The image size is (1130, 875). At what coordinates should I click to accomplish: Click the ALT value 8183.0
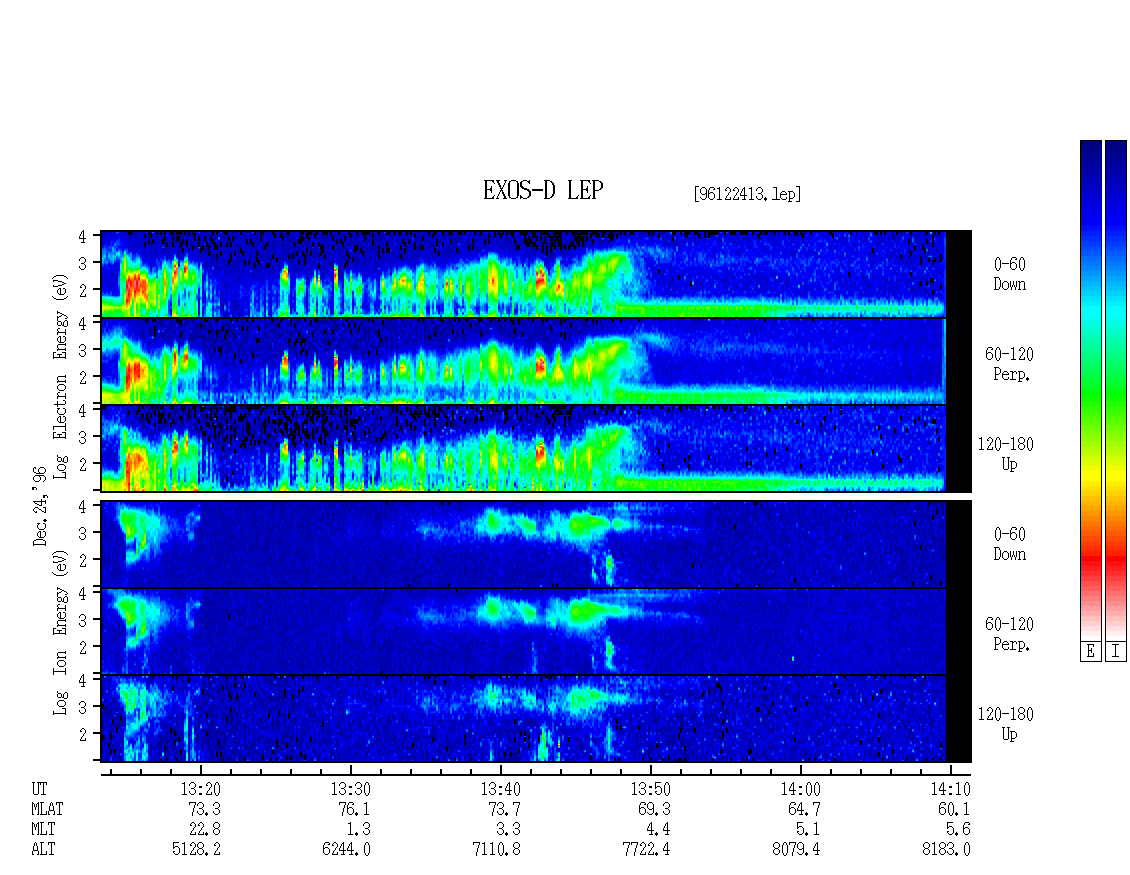click(946, 850)
